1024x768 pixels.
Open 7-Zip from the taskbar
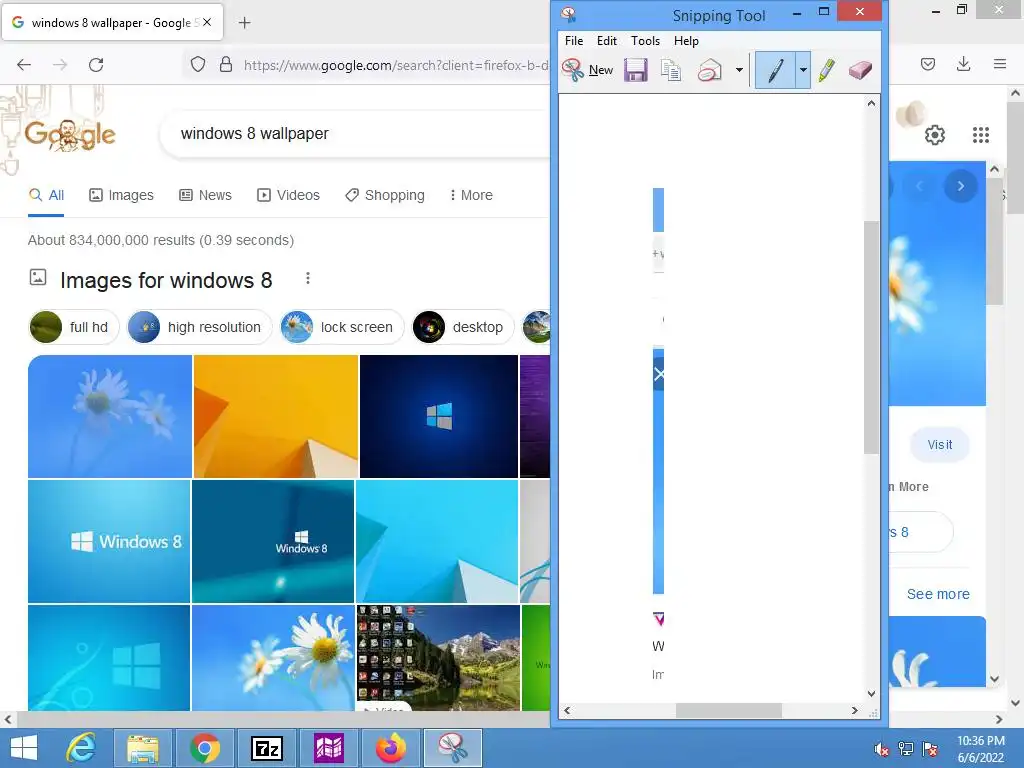pos(267,748)
